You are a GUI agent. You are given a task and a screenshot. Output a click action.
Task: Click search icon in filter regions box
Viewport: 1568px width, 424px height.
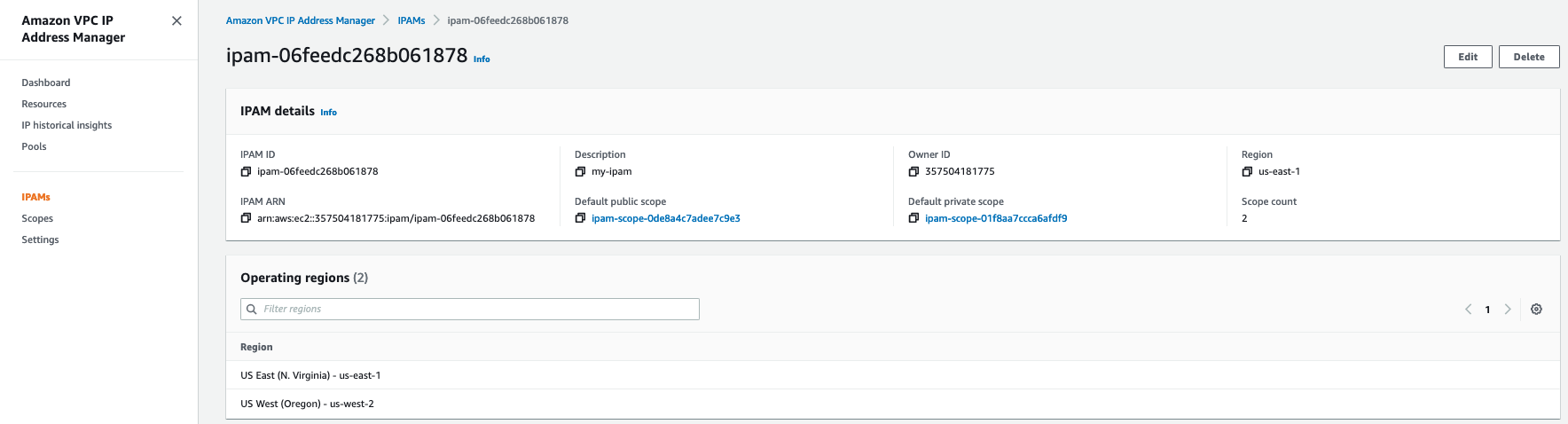[252, 310]
